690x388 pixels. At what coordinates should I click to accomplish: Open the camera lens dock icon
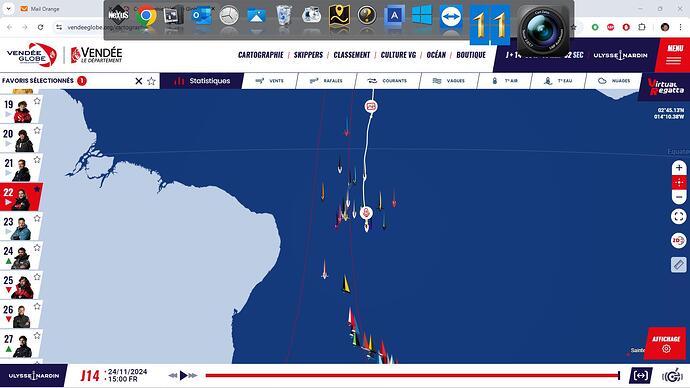point(543,30)
